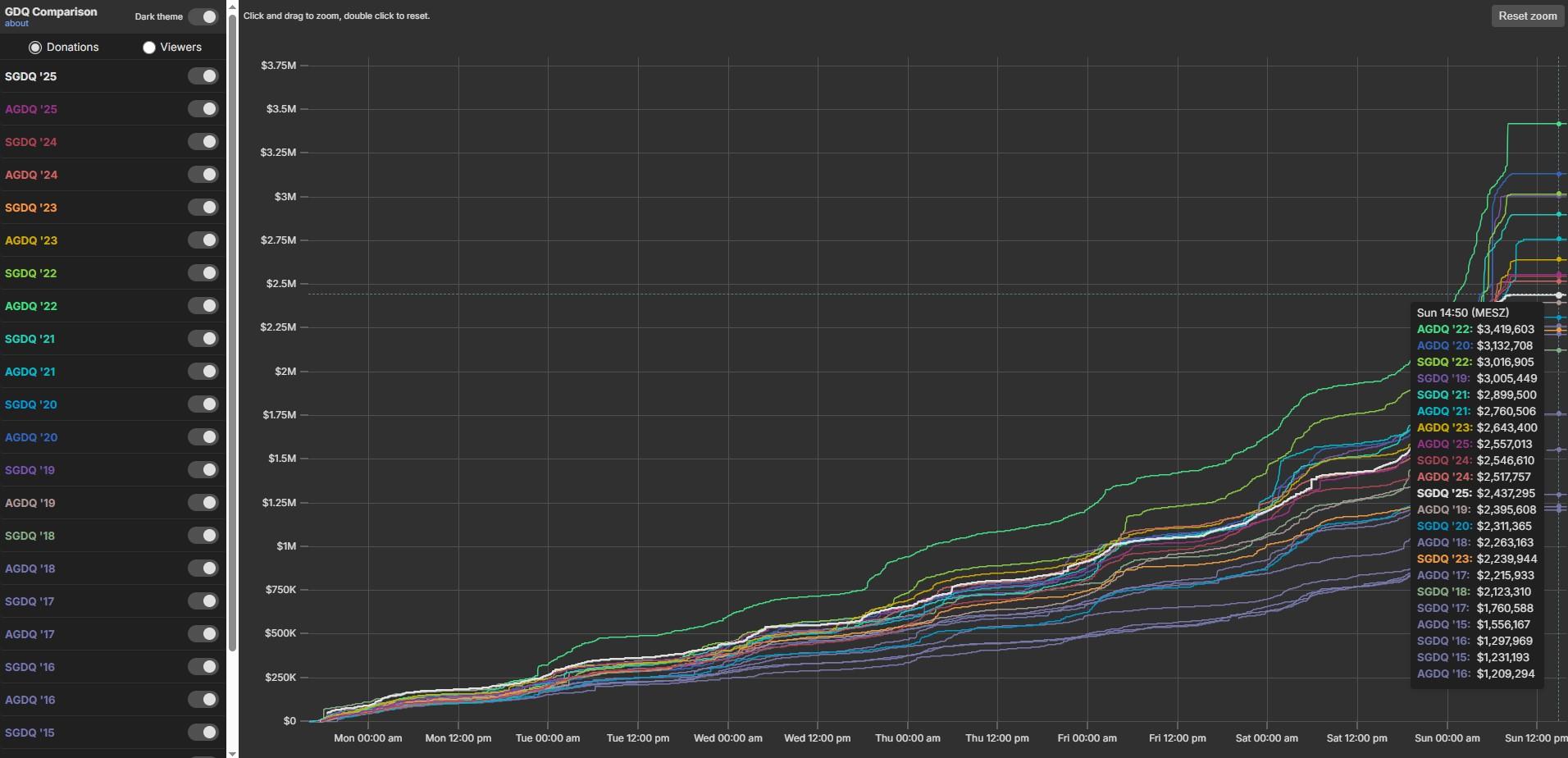This screenshot has height=758, width=1568.
Task: Toggle SGDQ '16 series switch
Action: point(203,667)
